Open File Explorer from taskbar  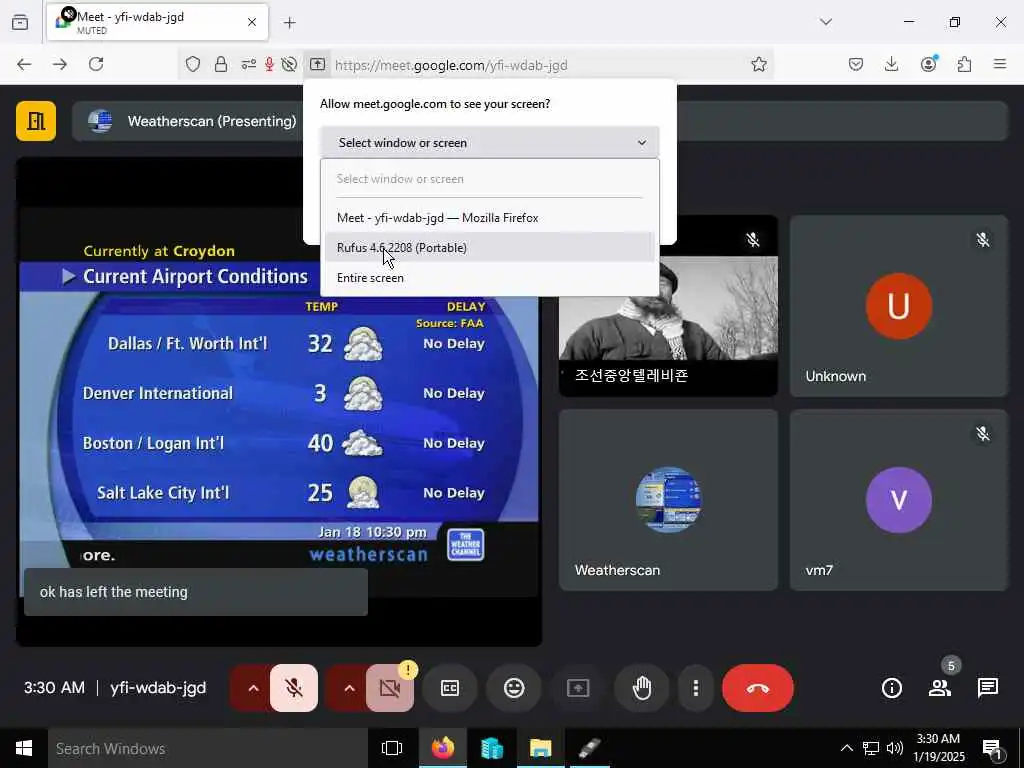(541, 748)
